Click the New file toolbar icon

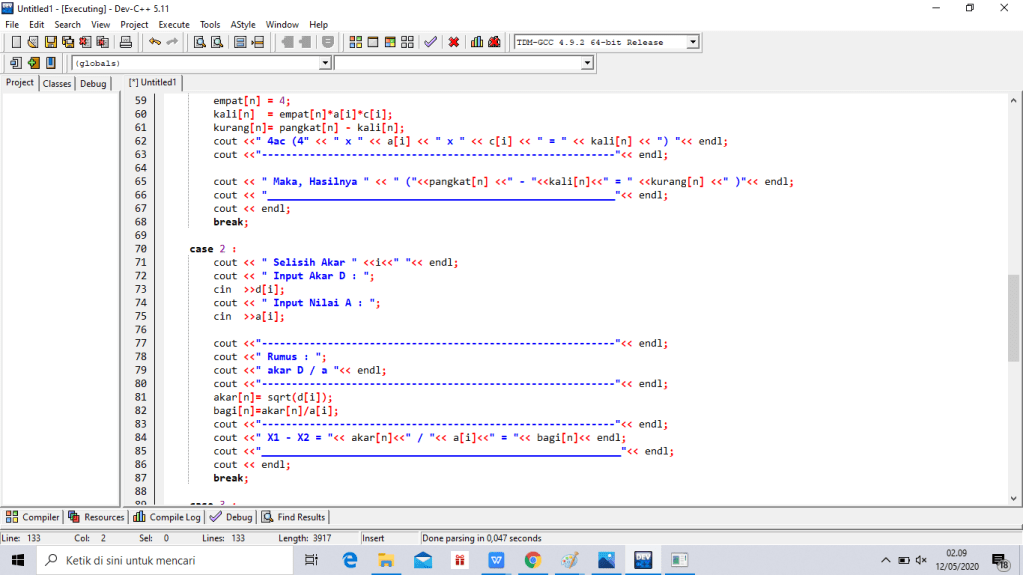point(16,42)
